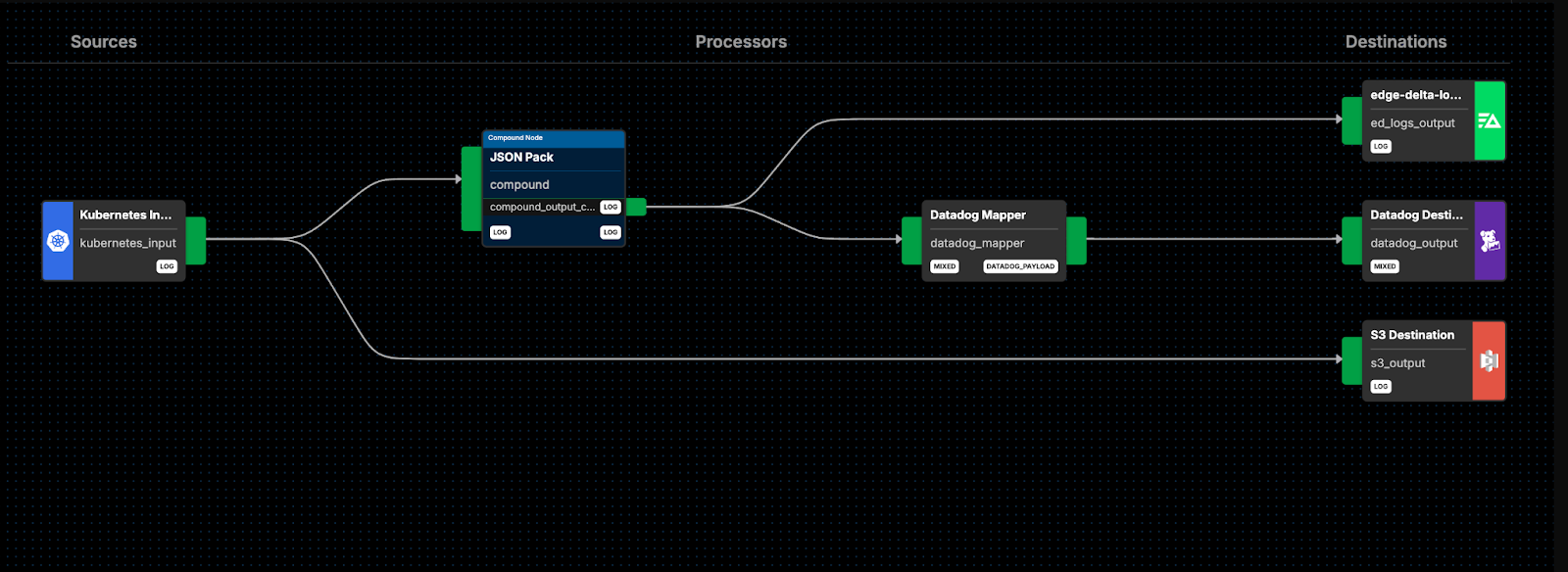This screenshot has height=572, width=1568.
Task: Select the Sources column header
Action: (104, 42)
